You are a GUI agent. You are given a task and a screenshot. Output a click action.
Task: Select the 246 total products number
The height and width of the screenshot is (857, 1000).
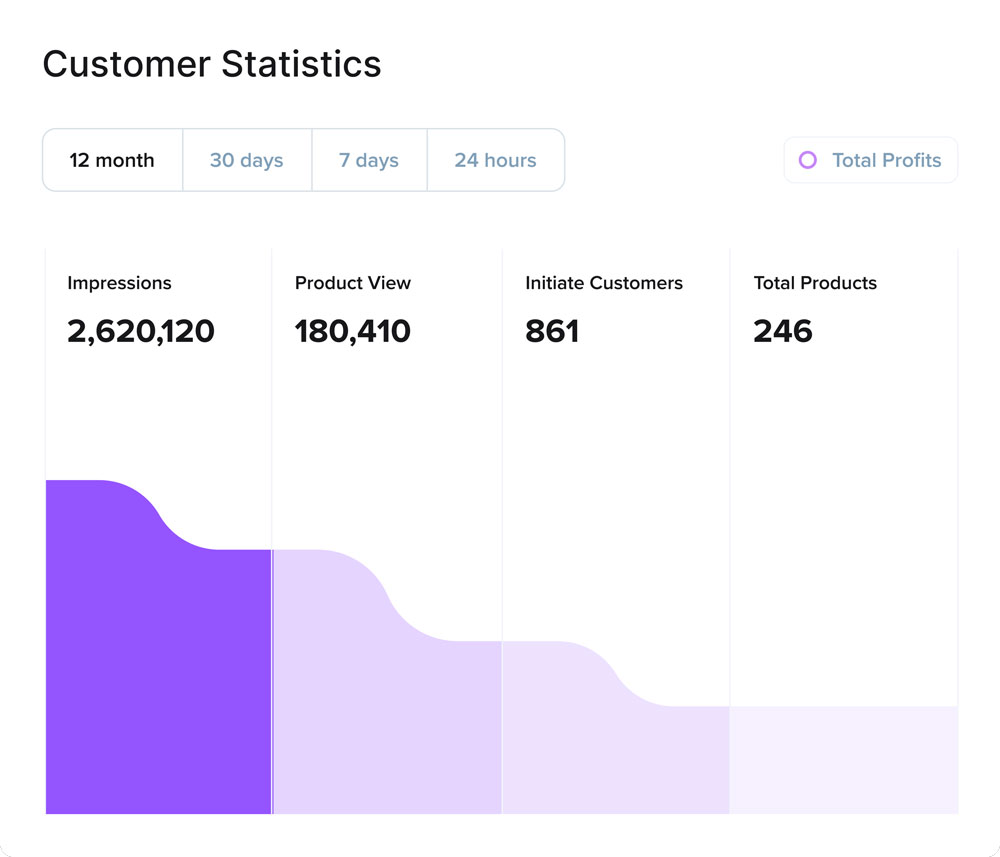[783, 331]
